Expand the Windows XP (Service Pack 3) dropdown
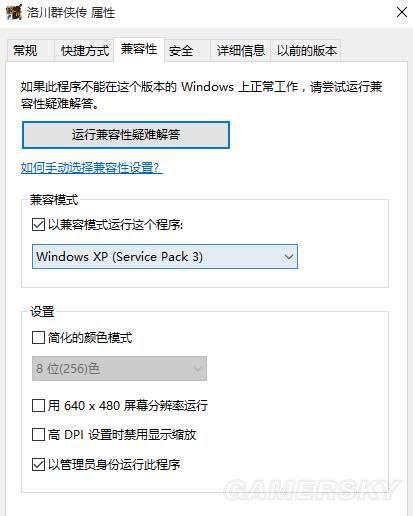413x516 pixels. (x=165, y=256)
